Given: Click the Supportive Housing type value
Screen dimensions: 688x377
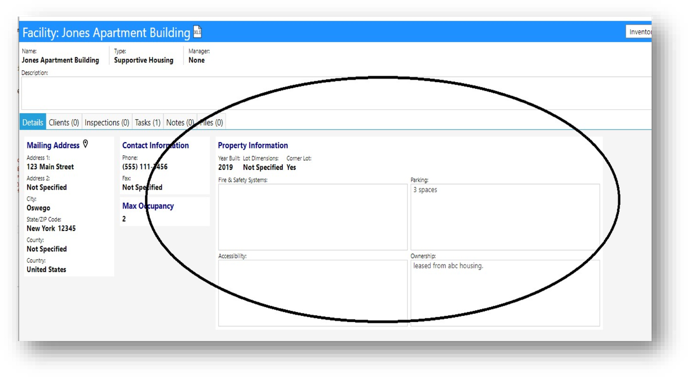Looking at the screenshot, I should click(x=143, y=60).
